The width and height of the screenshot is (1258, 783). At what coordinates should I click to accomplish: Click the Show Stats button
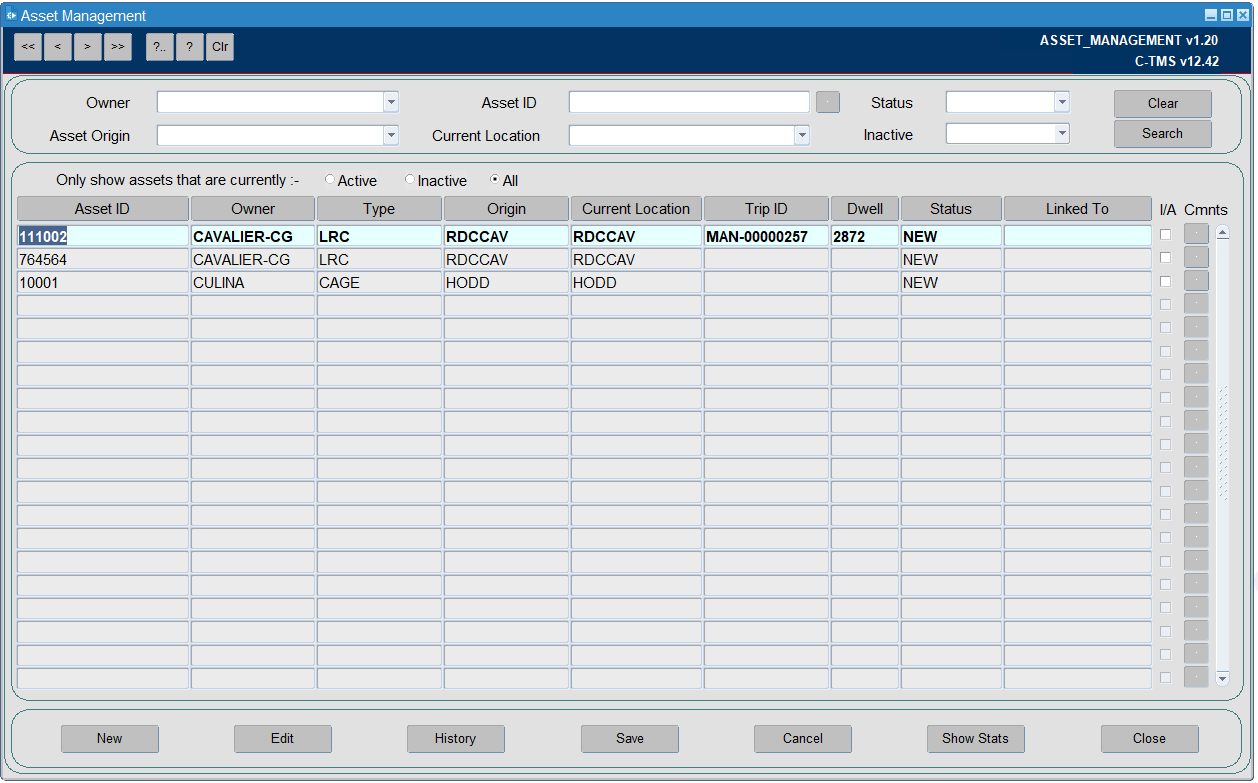(x=975, y=739)
